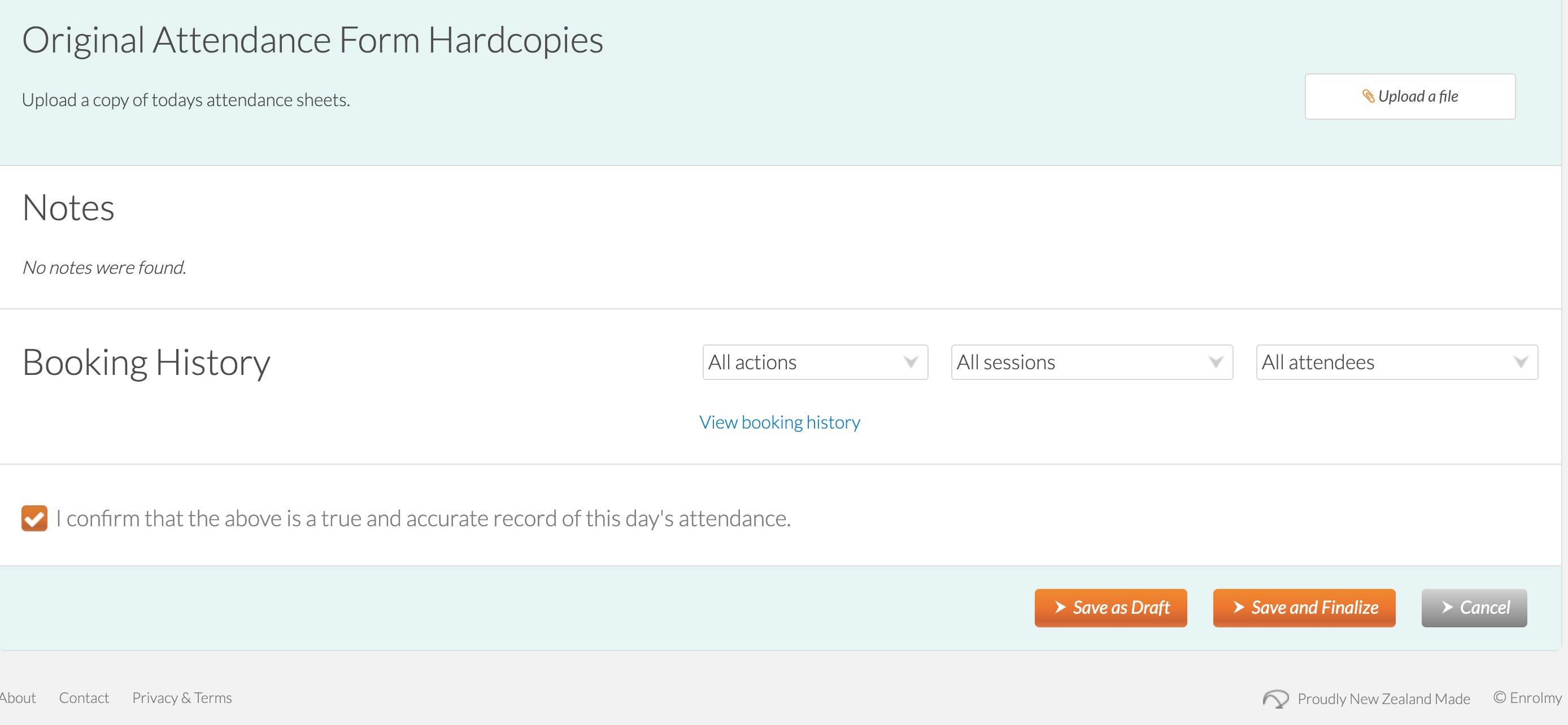1568x725 pixels.
Task: Open the Privacy & Terms link
Action: click(182, 697)
